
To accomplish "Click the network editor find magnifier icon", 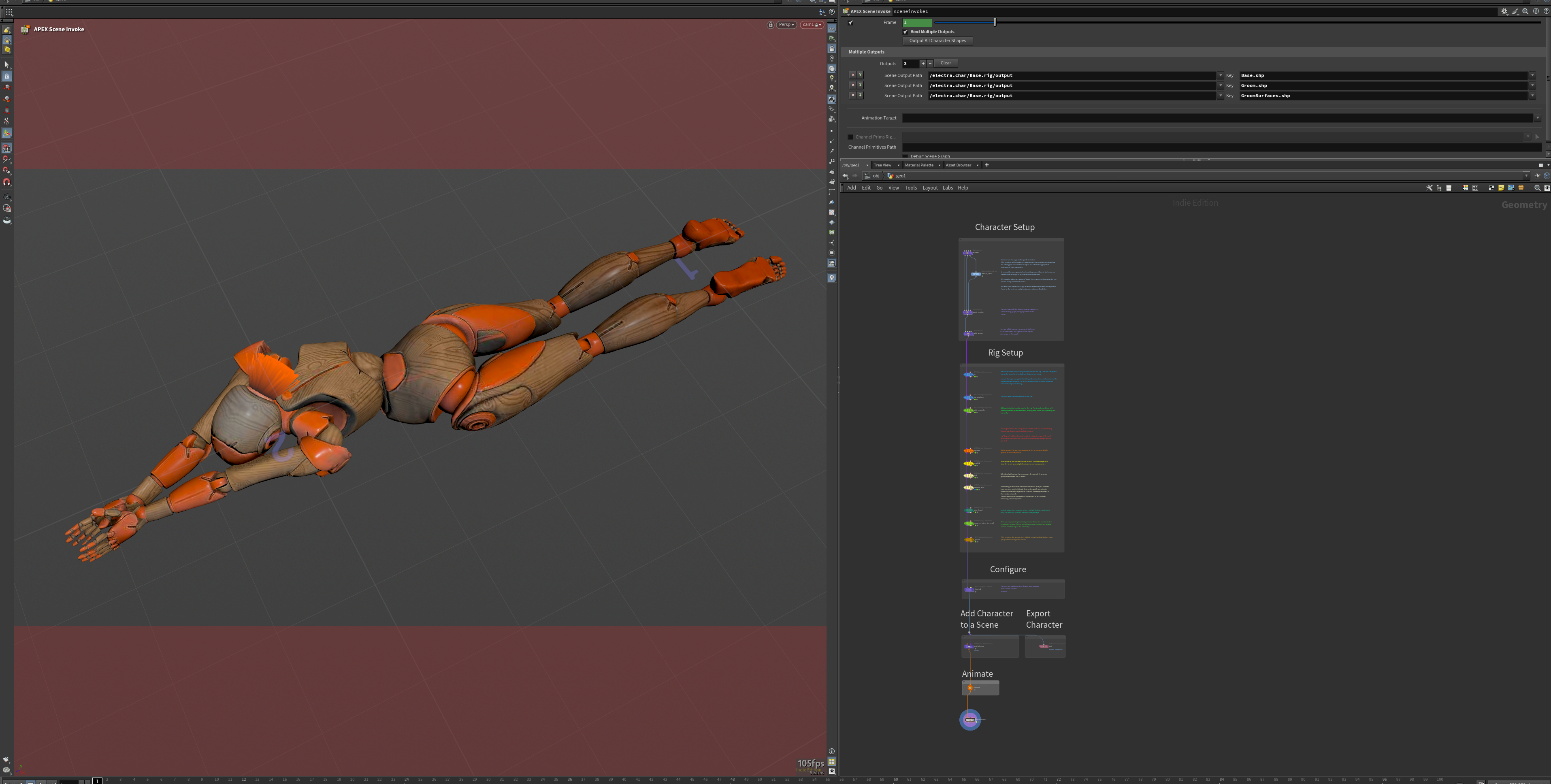I will tap(1537, 188).
